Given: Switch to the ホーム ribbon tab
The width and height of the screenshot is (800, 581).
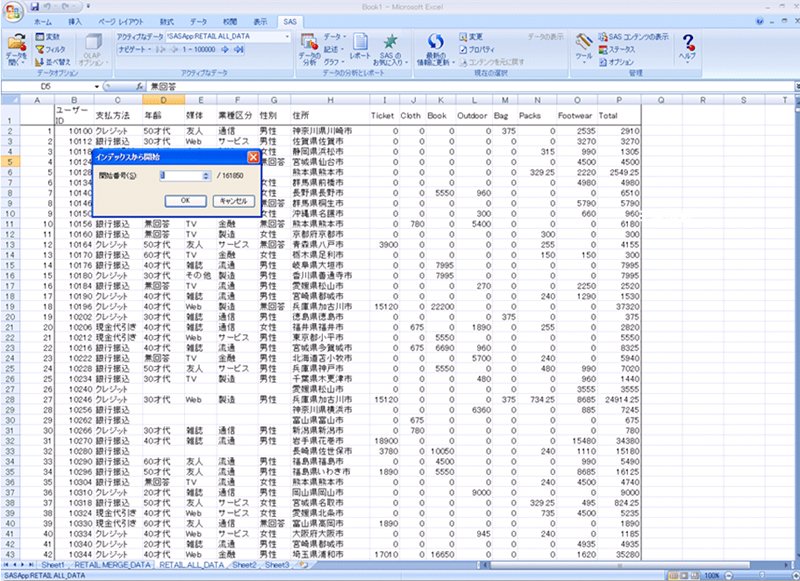Looking at the screenshot, I should pos(42,21).
